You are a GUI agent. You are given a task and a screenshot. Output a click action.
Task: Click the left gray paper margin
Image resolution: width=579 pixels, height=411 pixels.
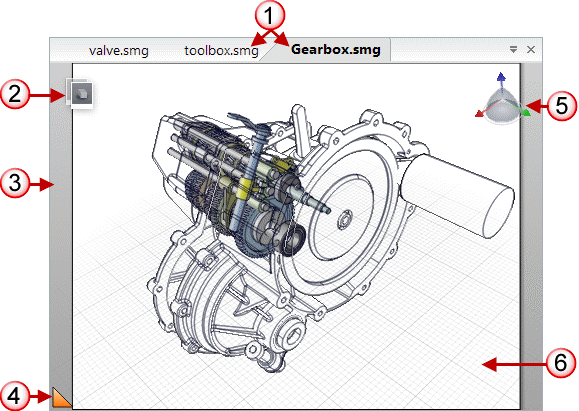click(x=61, y=222)
